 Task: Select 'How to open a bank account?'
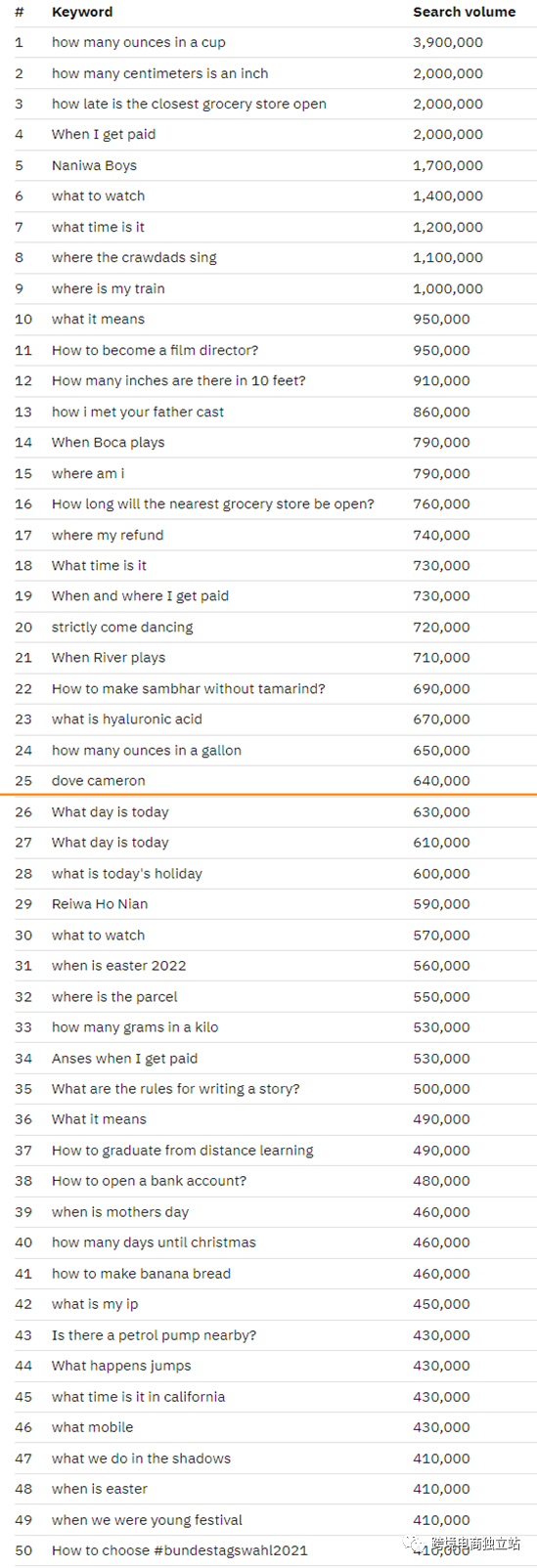pos(149,1181)
